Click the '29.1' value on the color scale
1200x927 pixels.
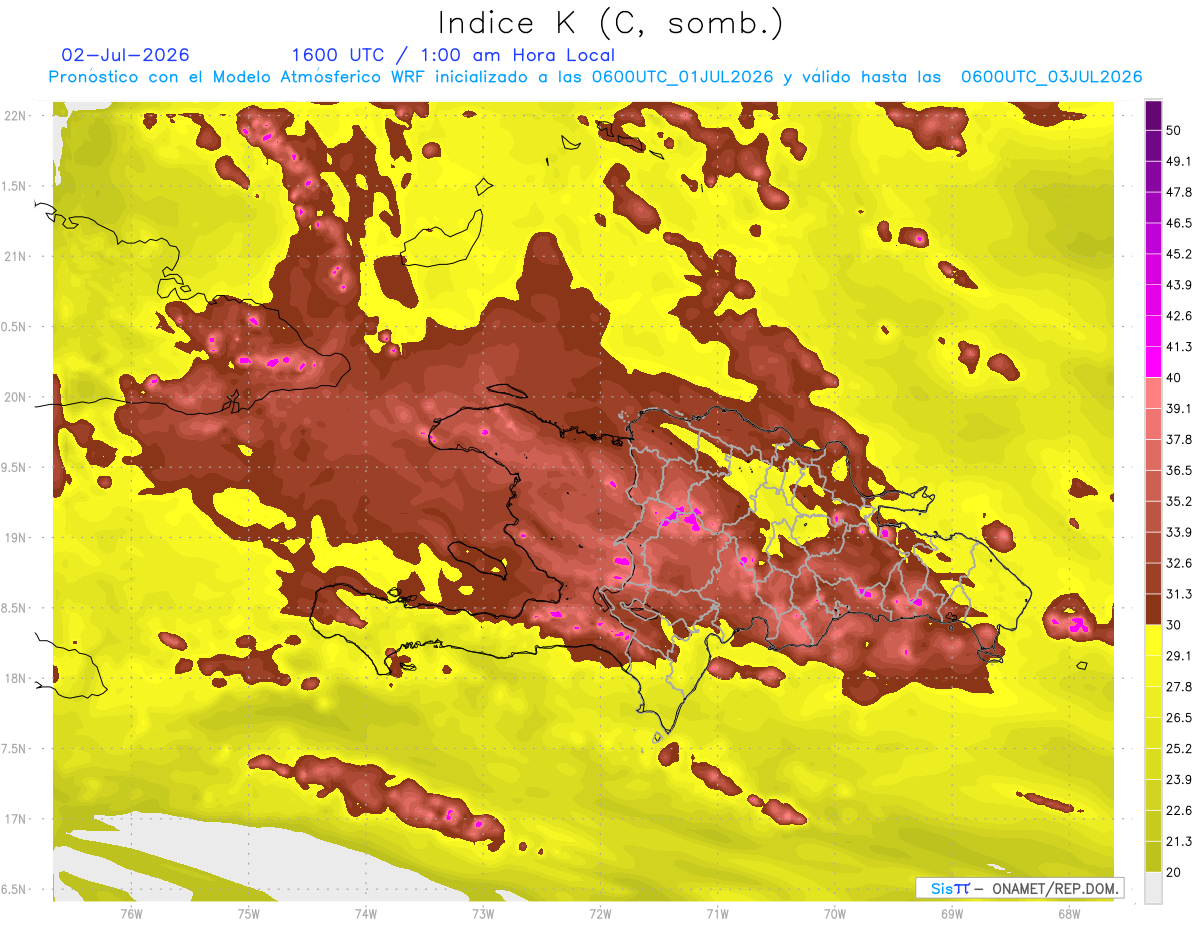[x=1179, y=656]
